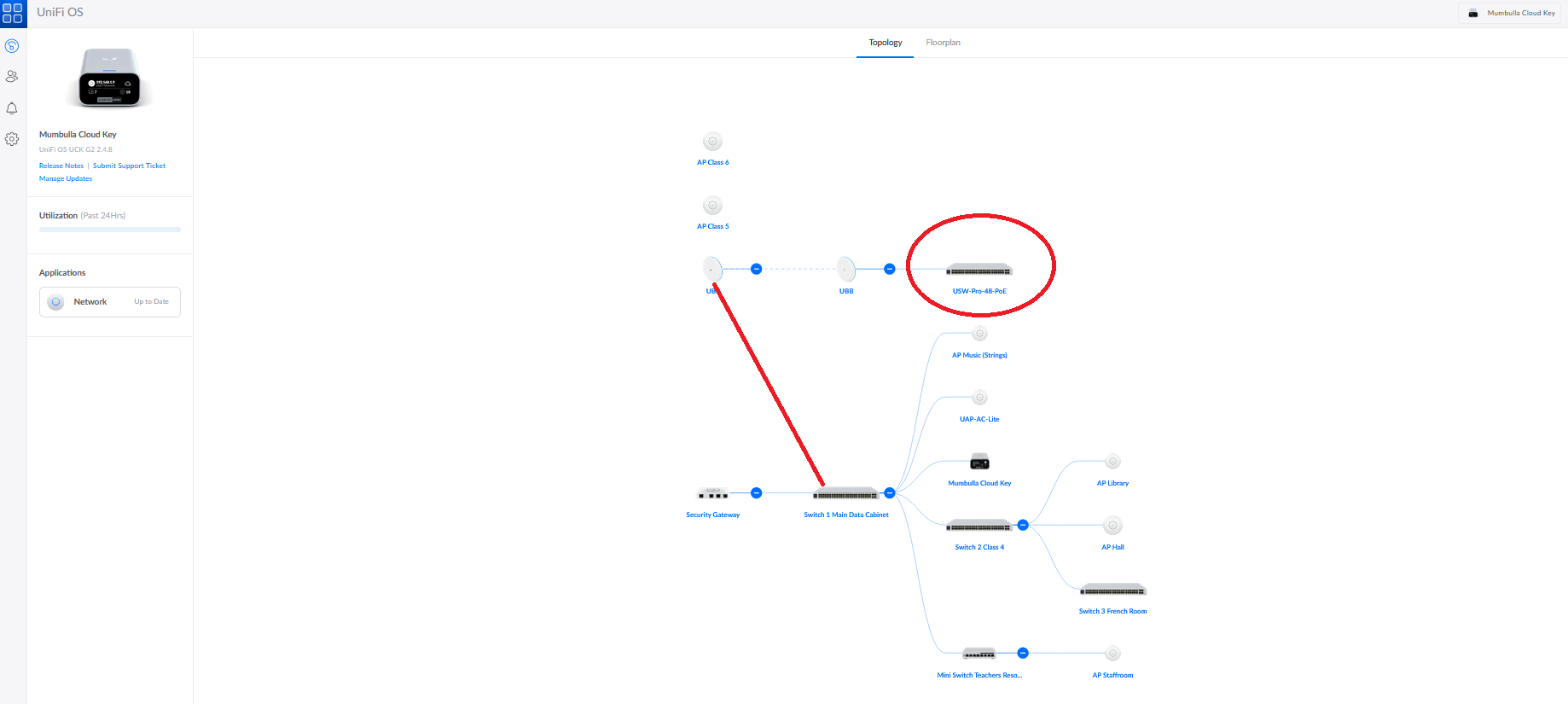This screenshot has width=1568, height=704.
Task: Click the USW-Pro-48-PoE label
Action: [979, 291]
